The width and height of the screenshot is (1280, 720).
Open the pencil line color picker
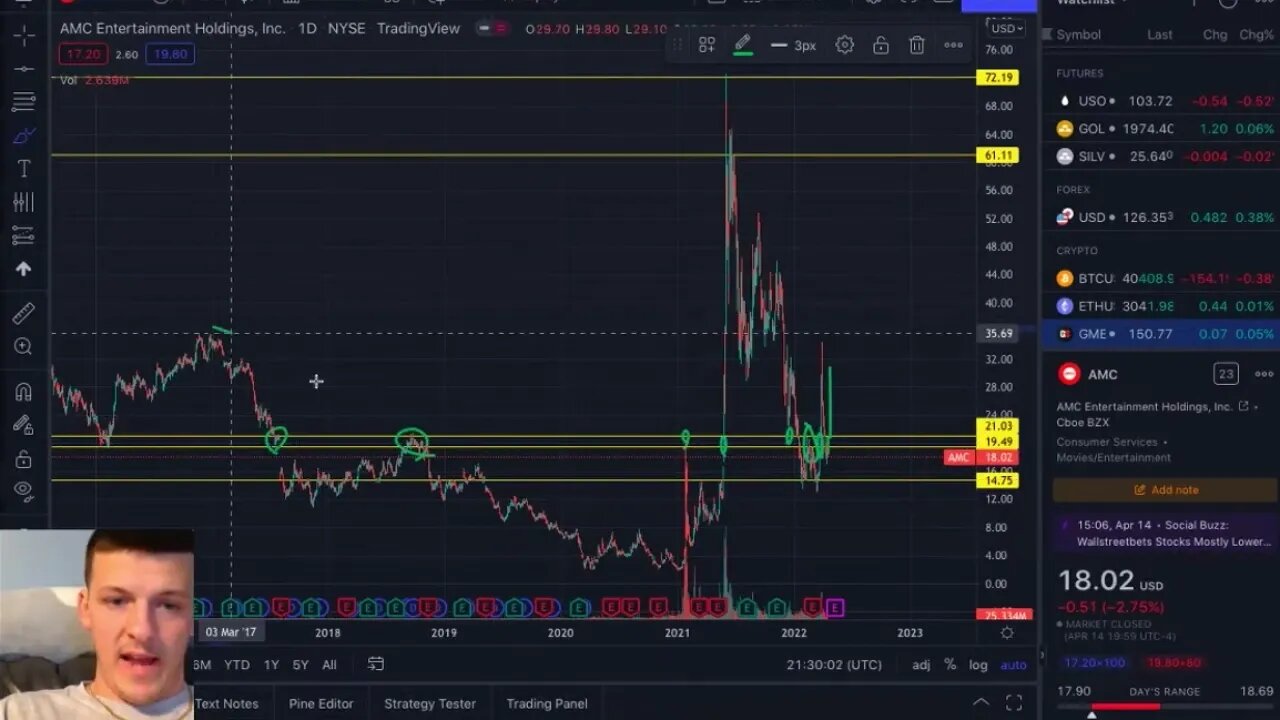click(x=743, y=45)
